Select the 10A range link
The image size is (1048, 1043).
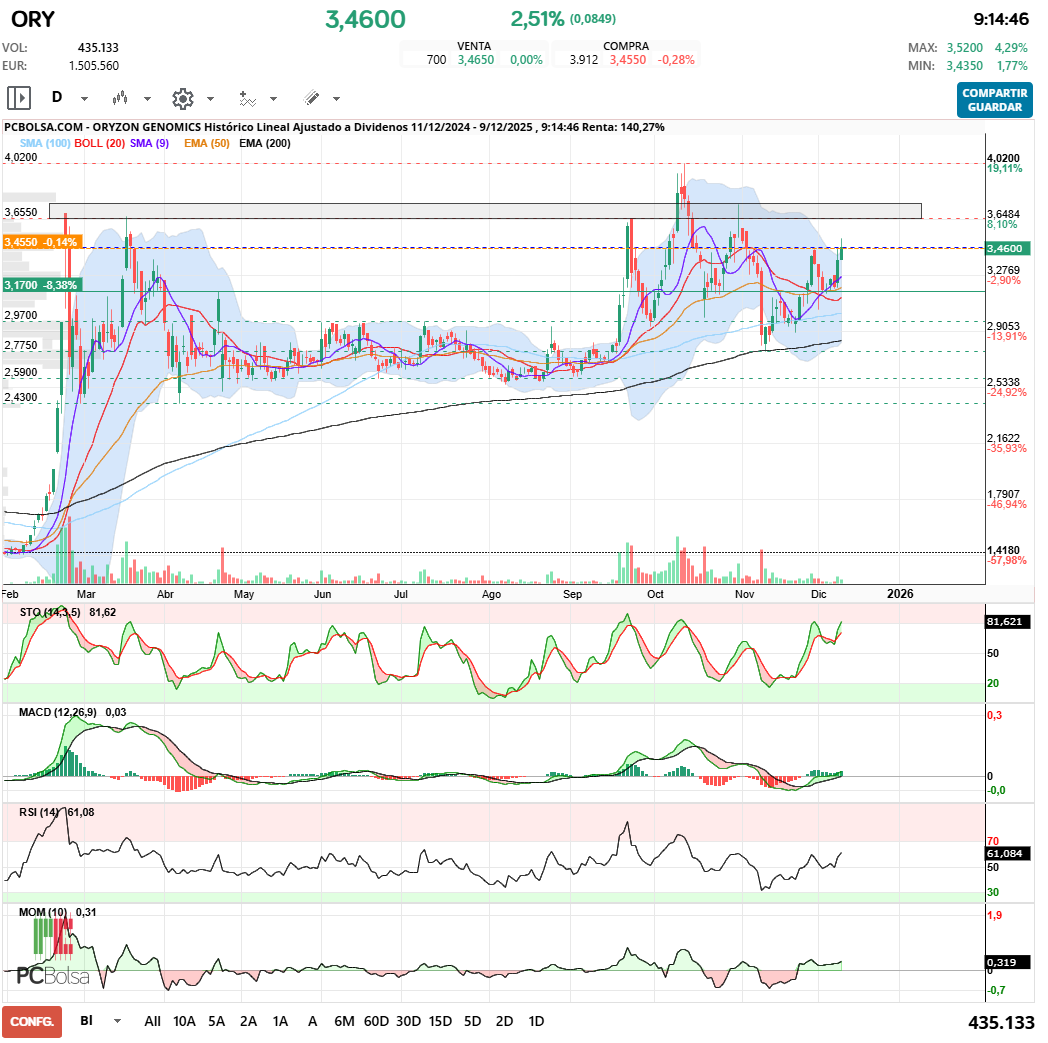pos(182,1022)
